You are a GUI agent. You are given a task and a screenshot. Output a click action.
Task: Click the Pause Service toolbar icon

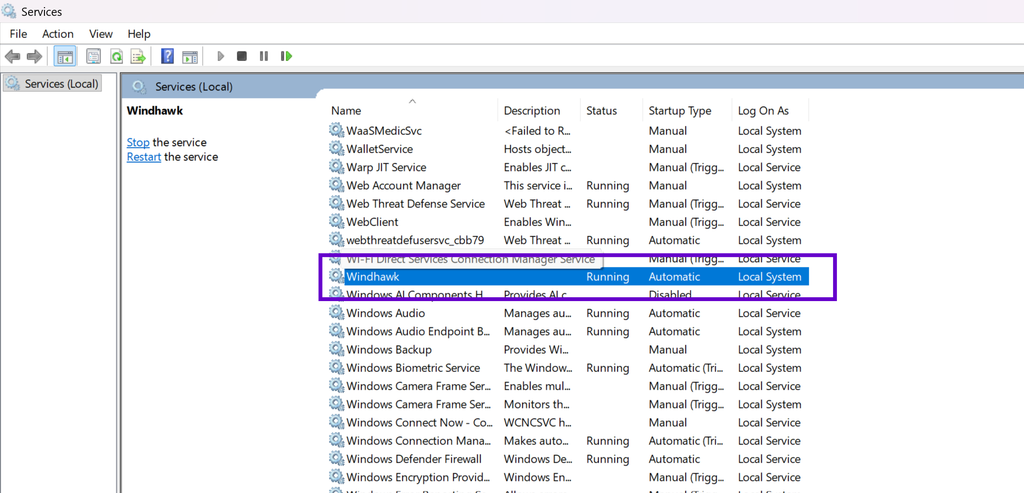264,56
